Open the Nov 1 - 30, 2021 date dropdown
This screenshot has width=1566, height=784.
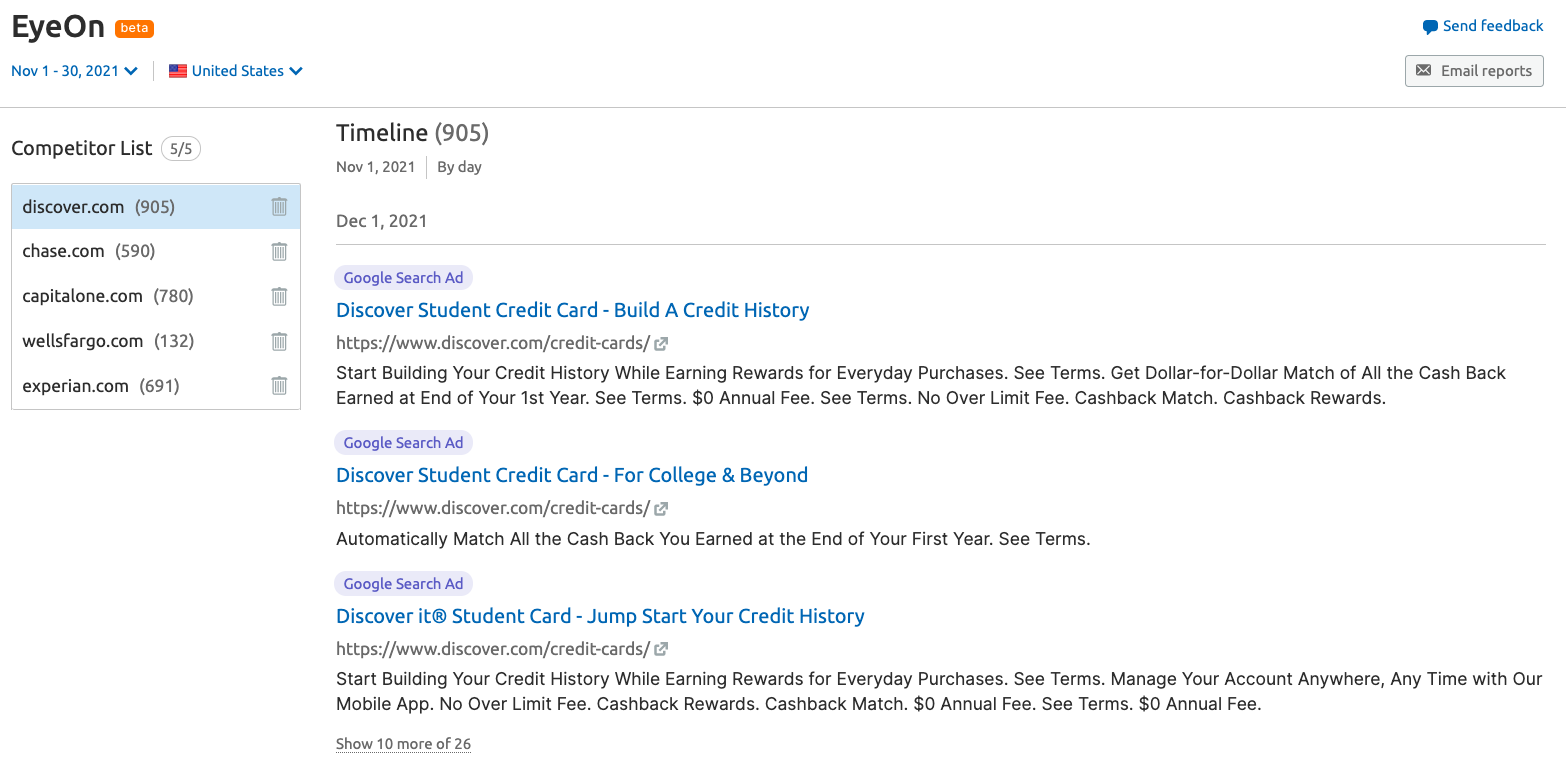[x=74, y=71]
